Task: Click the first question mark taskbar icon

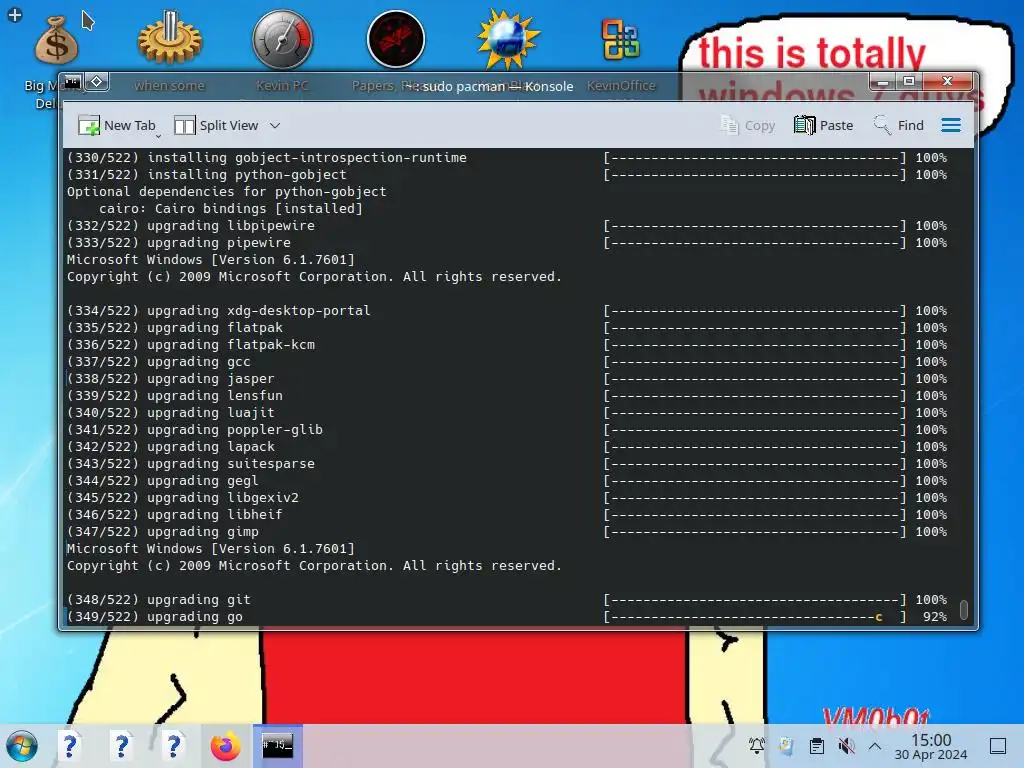Action: 69,746
